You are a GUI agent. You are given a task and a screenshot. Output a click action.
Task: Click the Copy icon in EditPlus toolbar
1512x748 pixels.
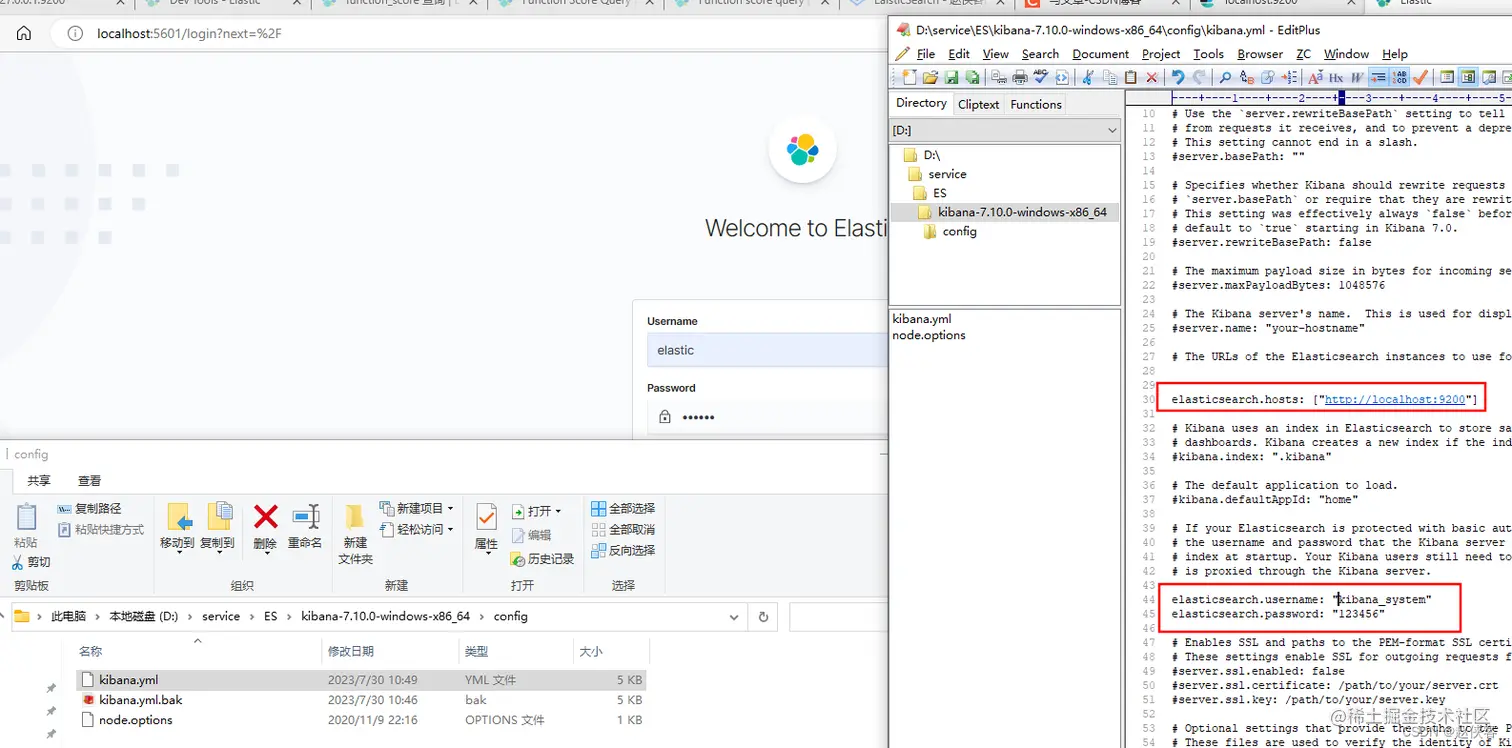(x=1110, y=77)
